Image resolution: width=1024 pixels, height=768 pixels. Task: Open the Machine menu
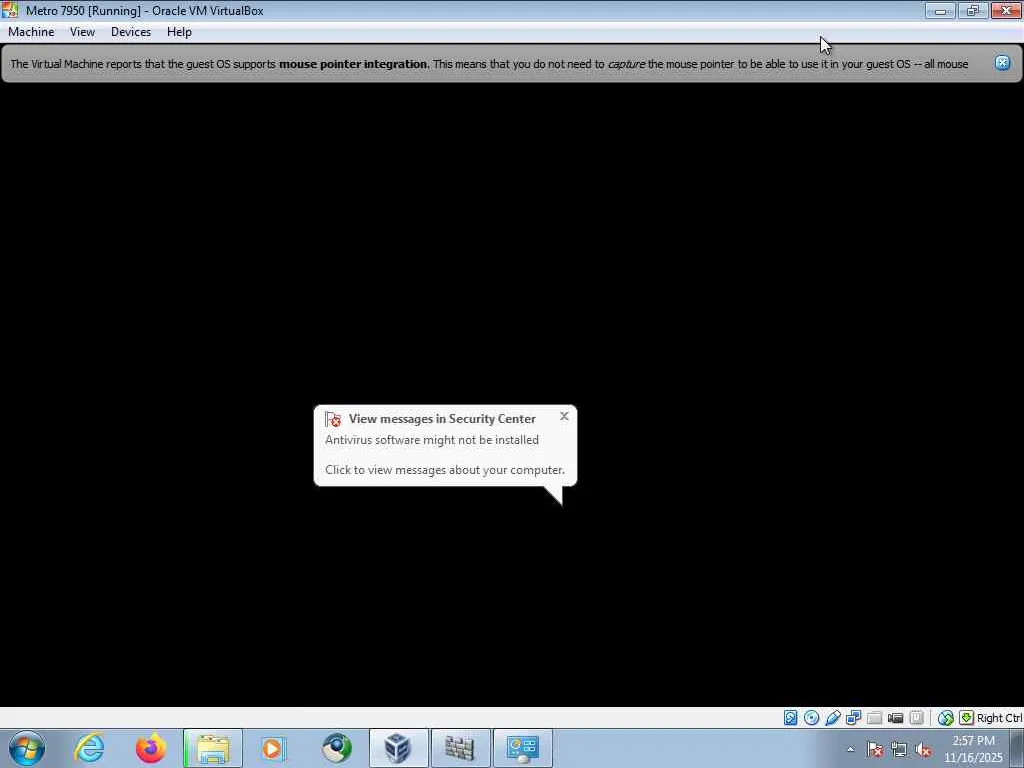[x=31, y=32]
